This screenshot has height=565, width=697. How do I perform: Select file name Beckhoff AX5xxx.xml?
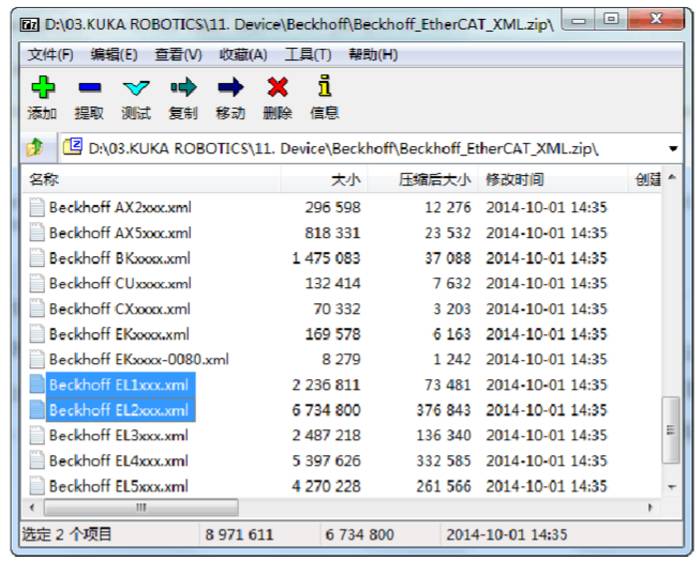pos(120,232)
